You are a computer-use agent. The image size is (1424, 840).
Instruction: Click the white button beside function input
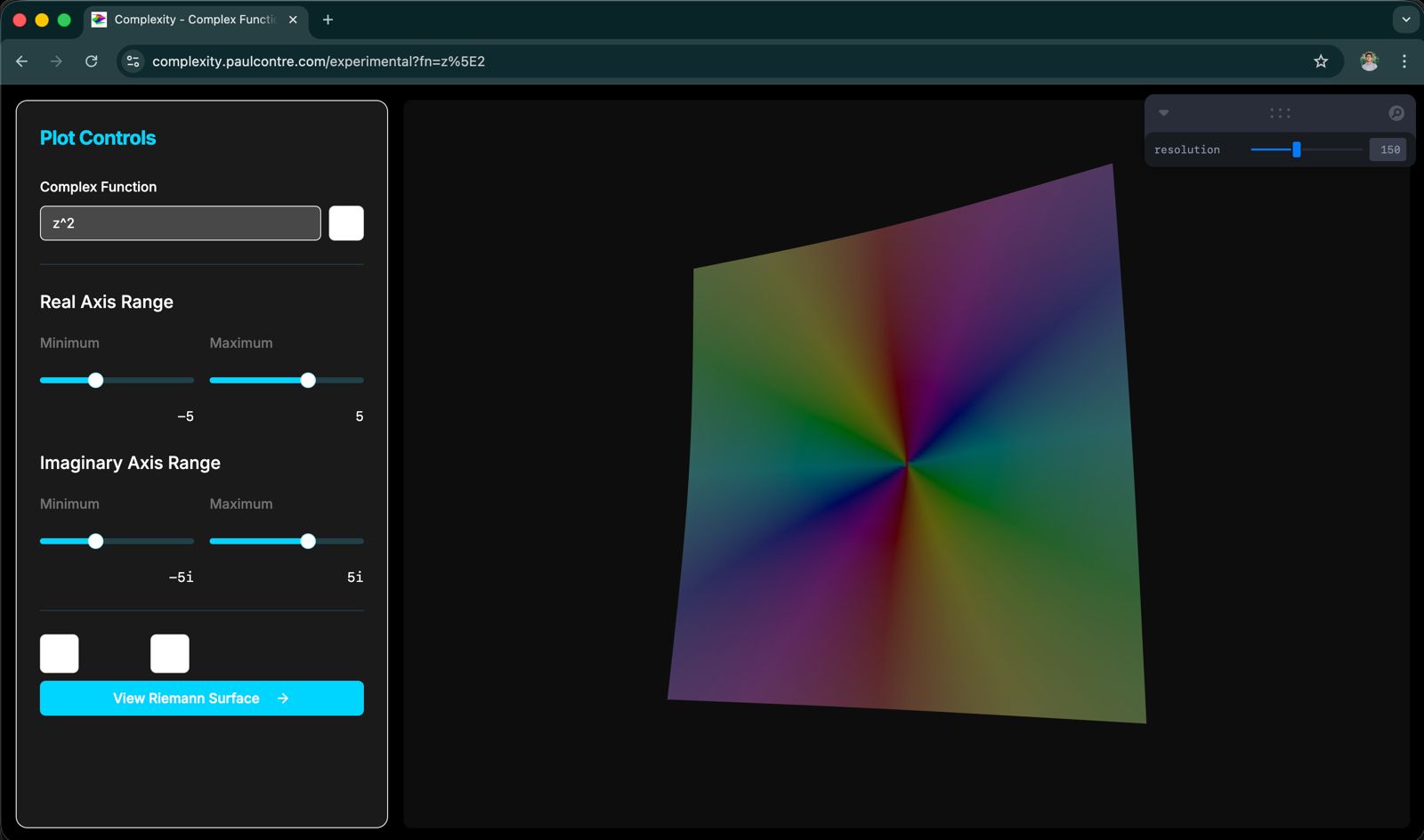tap(346, 223)
